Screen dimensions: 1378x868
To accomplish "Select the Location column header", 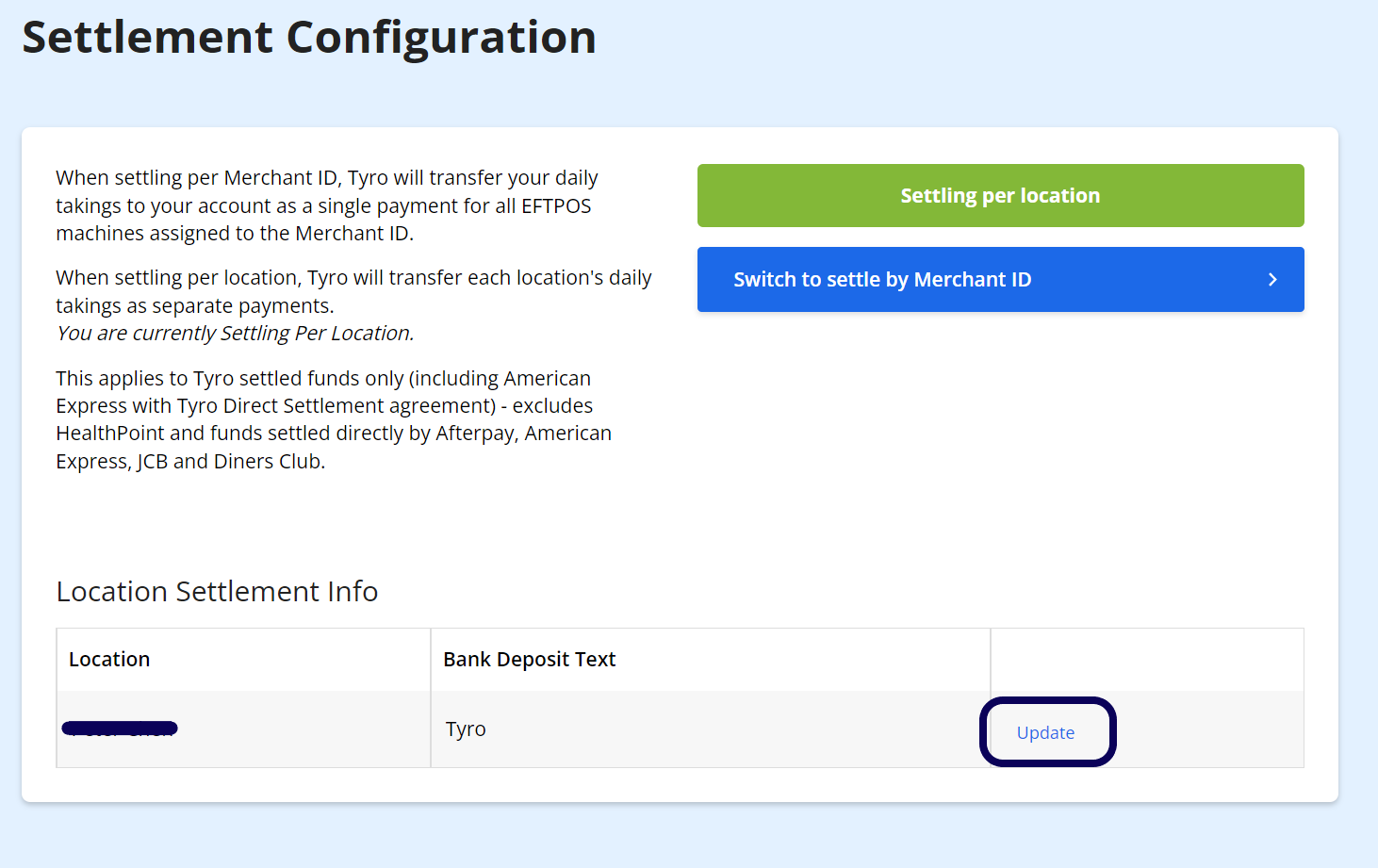I will [108, 659].
